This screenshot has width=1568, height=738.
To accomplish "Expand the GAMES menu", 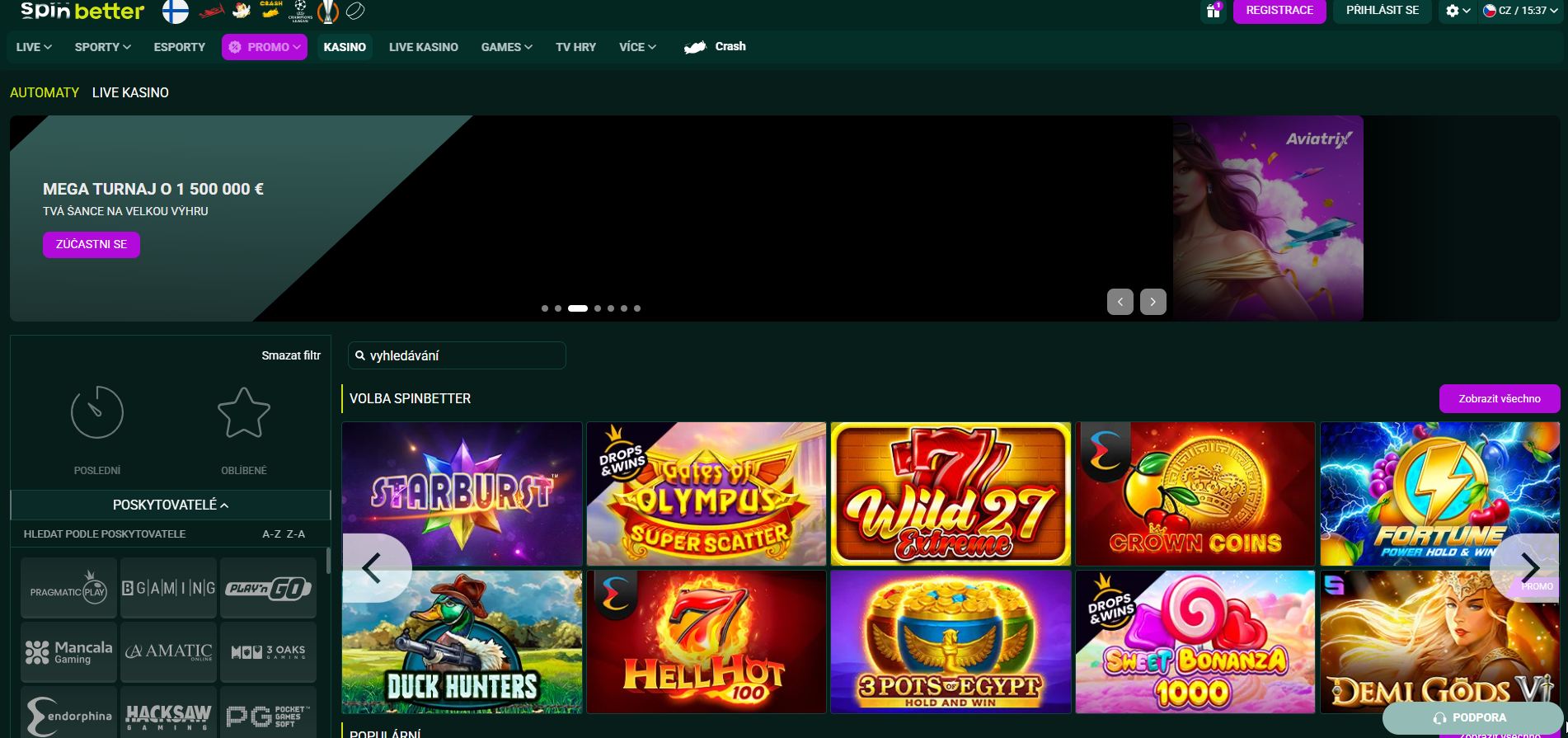I will 507,47.
